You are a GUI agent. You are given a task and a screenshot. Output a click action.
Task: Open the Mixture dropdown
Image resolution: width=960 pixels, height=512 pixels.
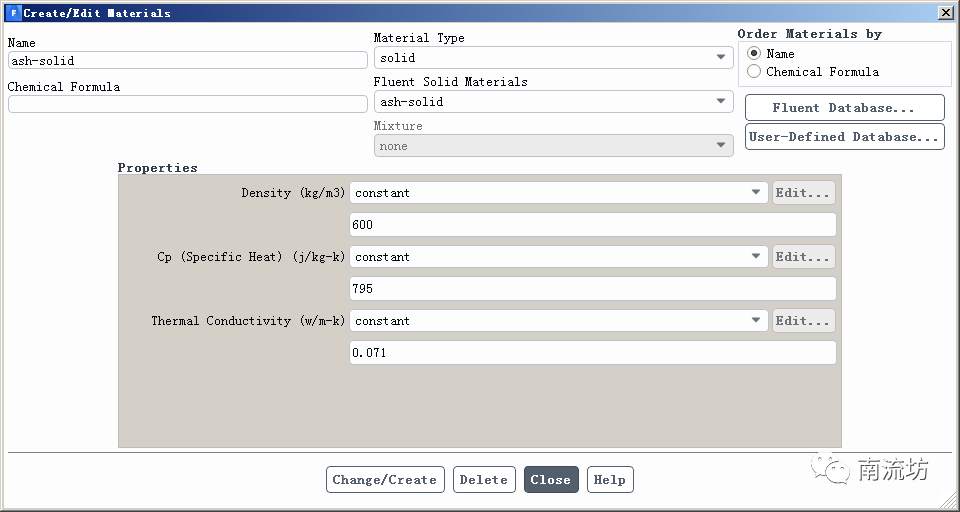(553, 146)
